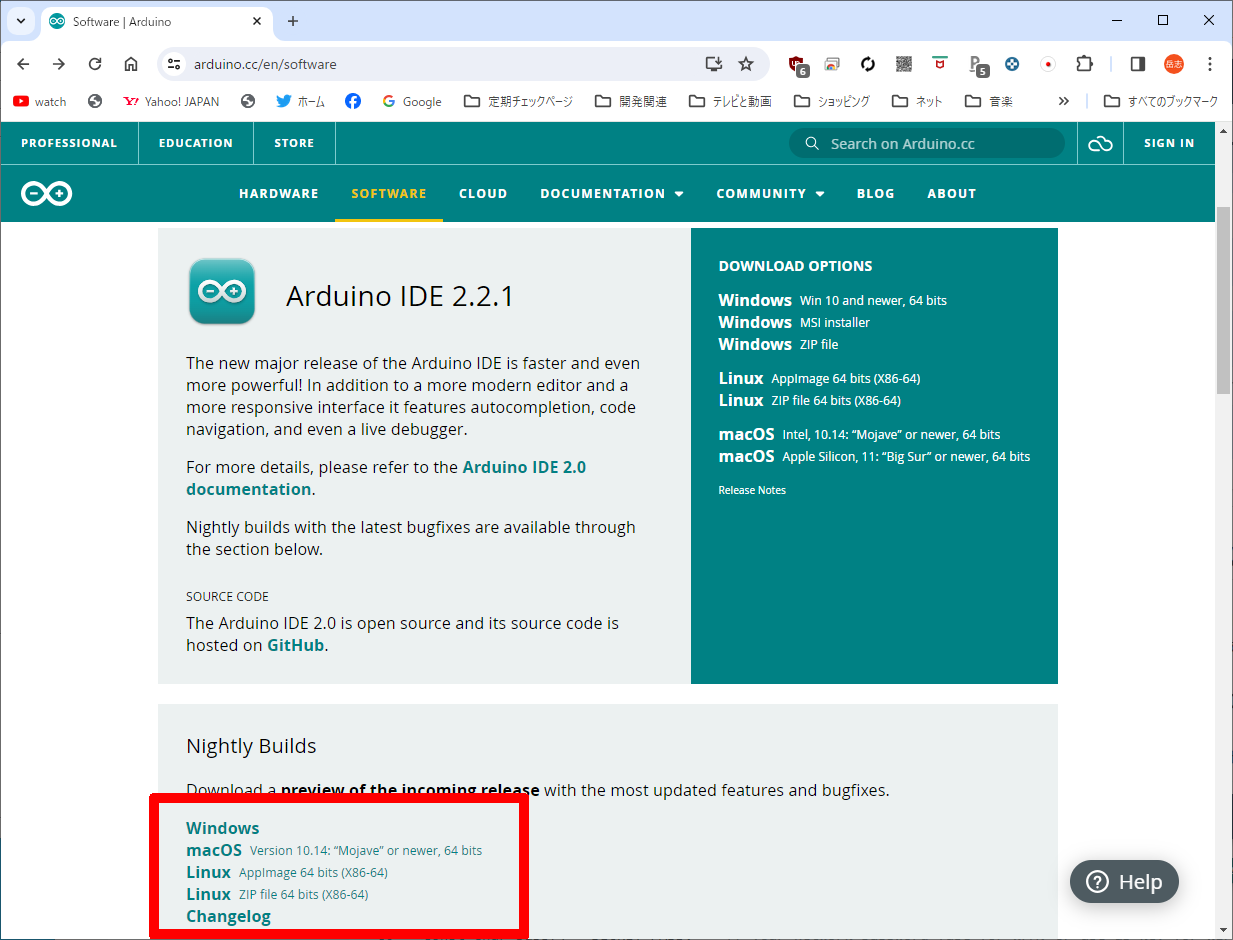Open the browser side panel icon

1137,64
